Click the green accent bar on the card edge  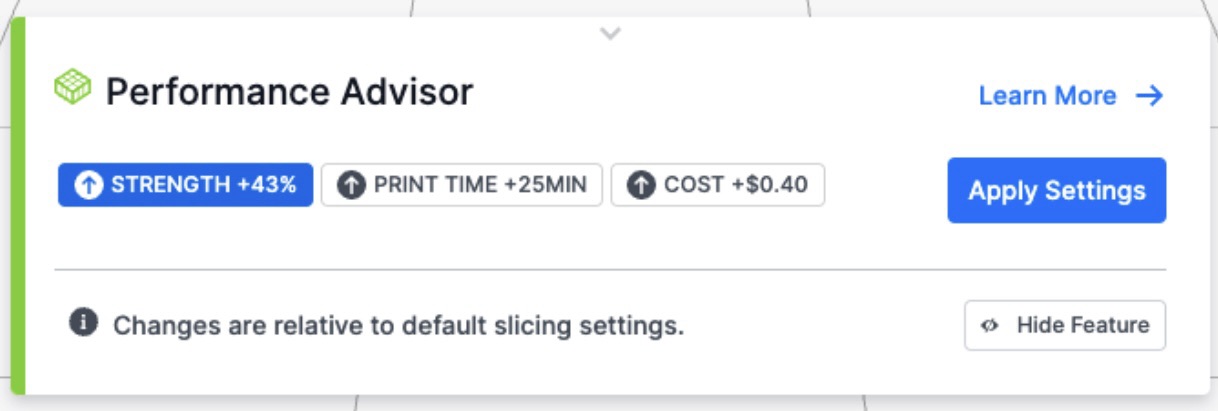click(17, 207)
